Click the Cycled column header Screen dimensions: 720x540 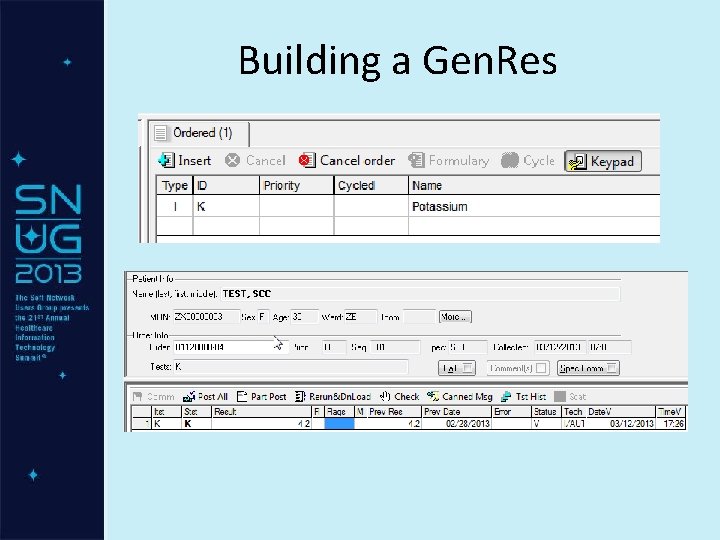click(371, 186)
